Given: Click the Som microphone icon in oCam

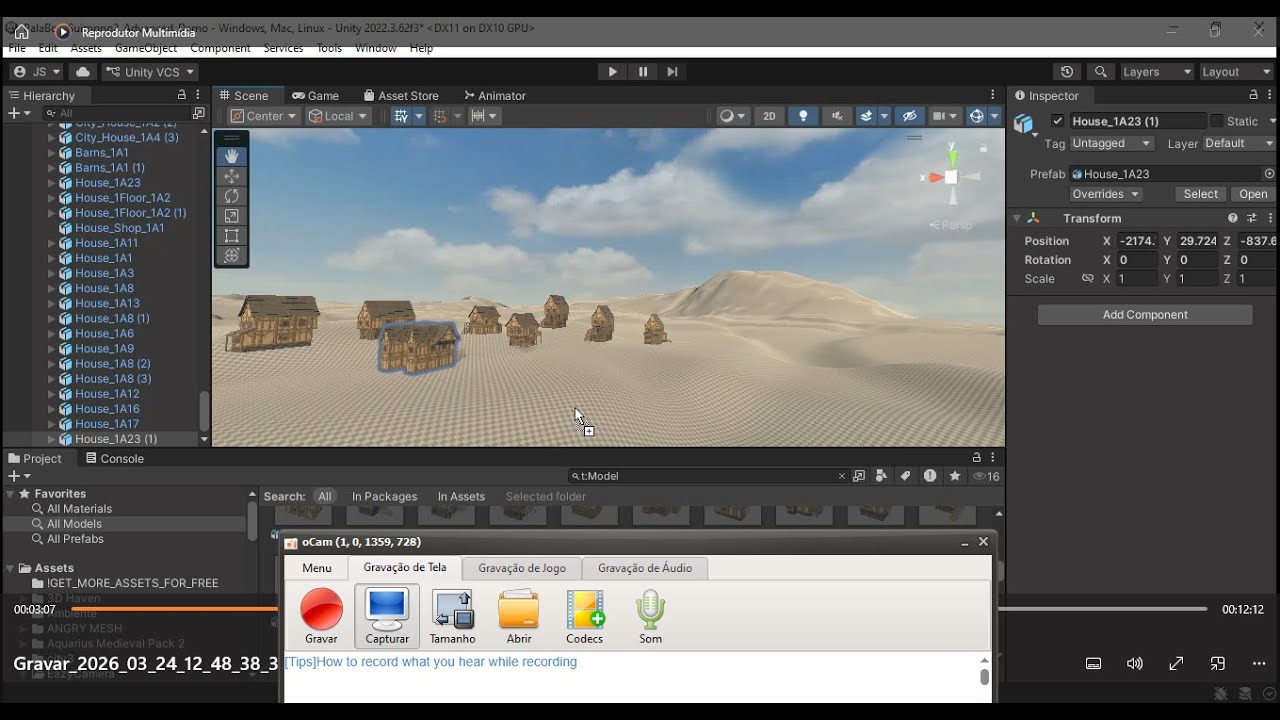Looking at the screenshot, I should pos(651,617).
